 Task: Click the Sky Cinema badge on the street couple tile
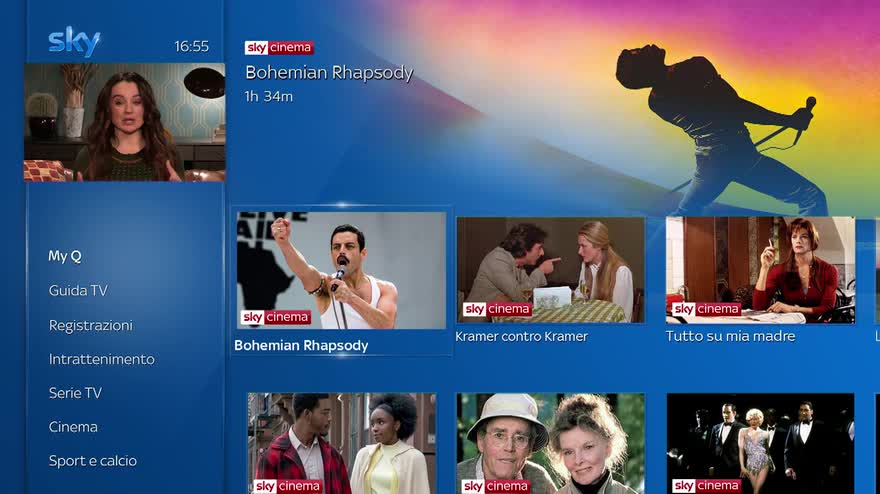288,486
